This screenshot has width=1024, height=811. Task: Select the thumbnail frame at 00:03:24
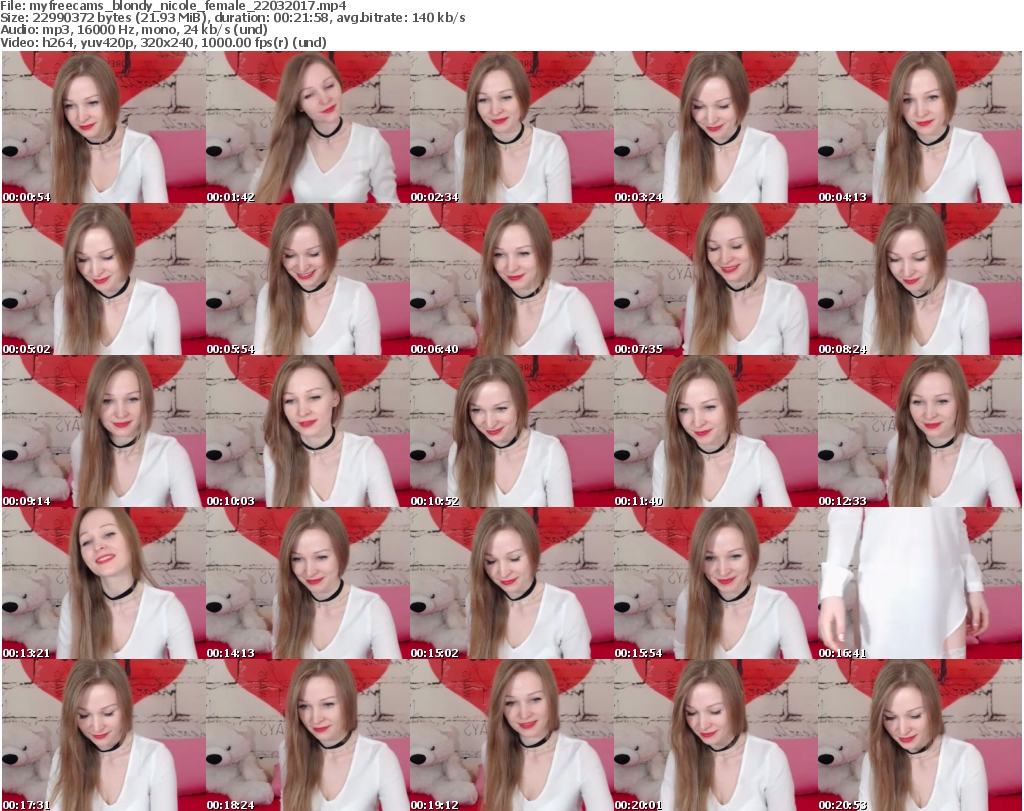[715, 127]
